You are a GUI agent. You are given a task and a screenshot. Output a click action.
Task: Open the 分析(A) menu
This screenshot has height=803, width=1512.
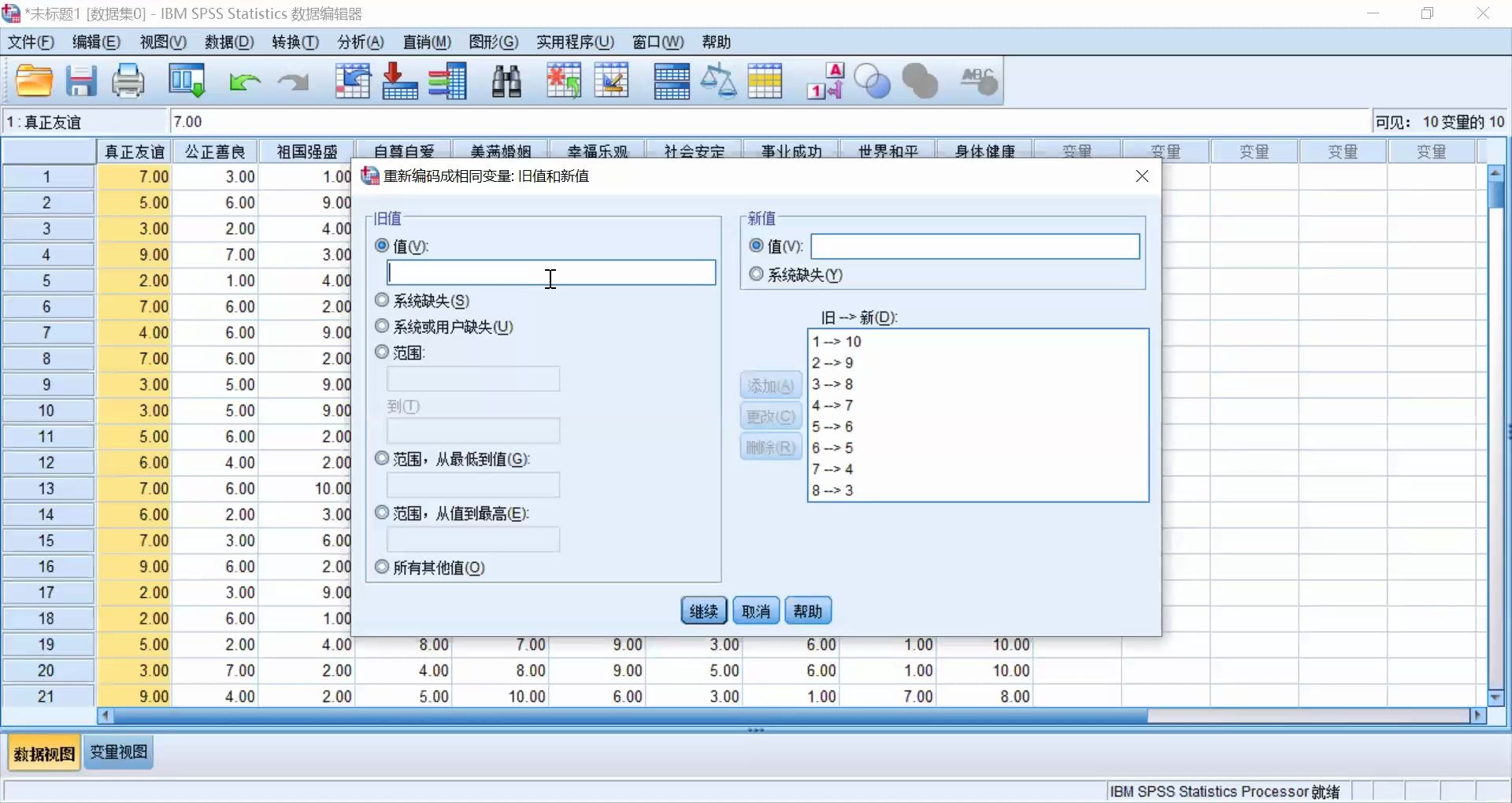[361, 42]
